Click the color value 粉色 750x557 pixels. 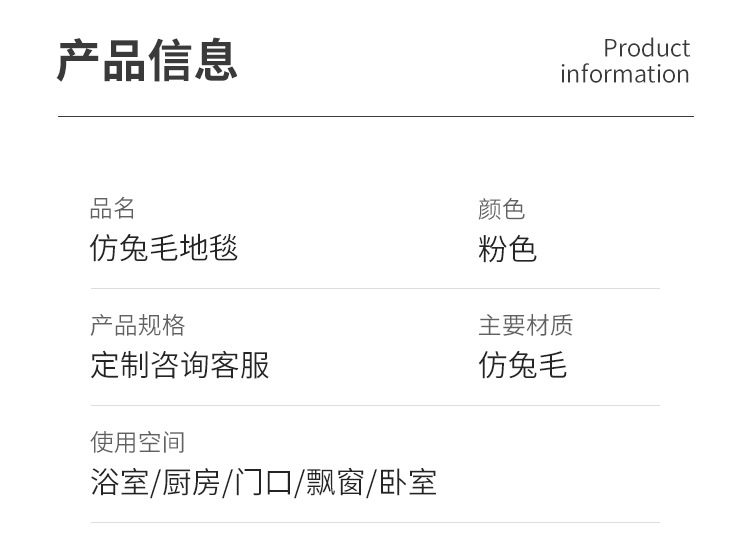click(507, 249)
